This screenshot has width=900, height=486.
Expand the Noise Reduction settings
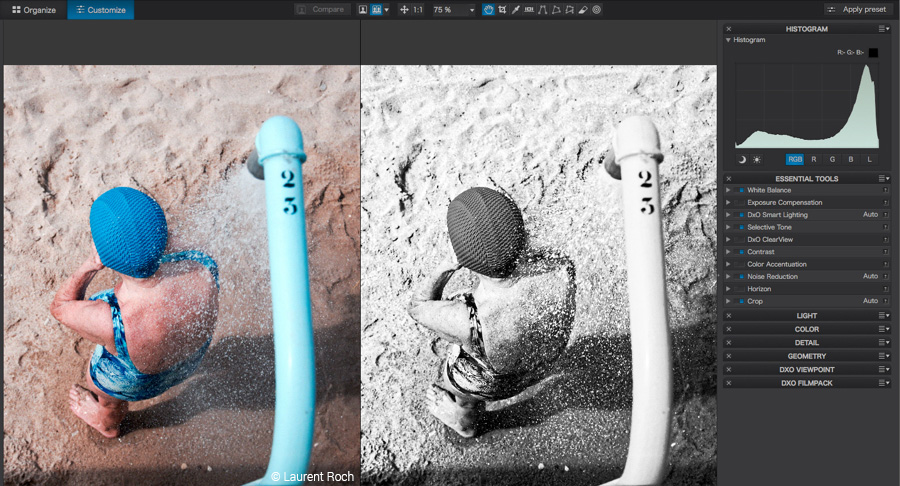tap(728, 277)
